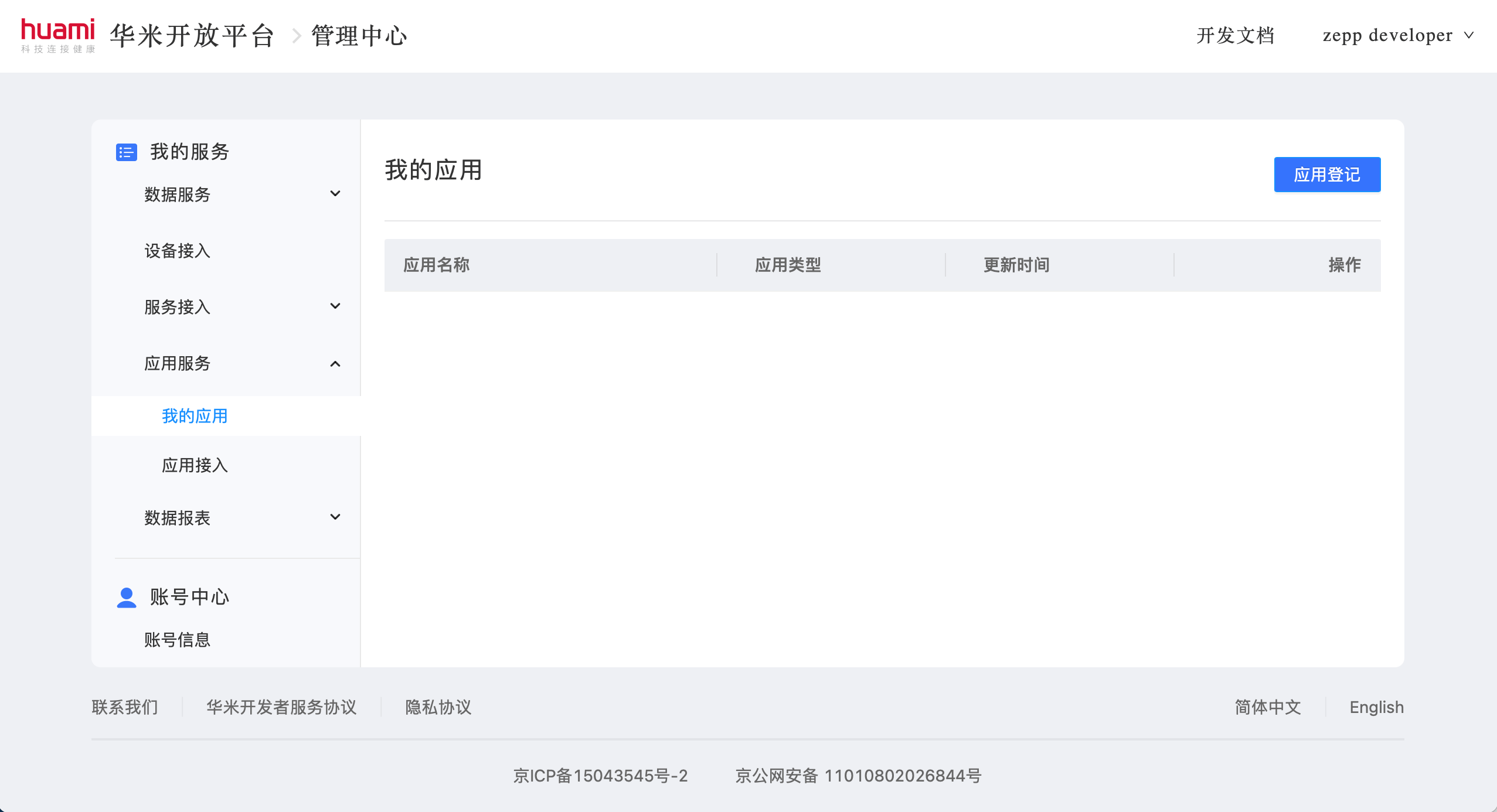
Task: Click 管理中心 breadcrumb
Action: click(360, 36)
